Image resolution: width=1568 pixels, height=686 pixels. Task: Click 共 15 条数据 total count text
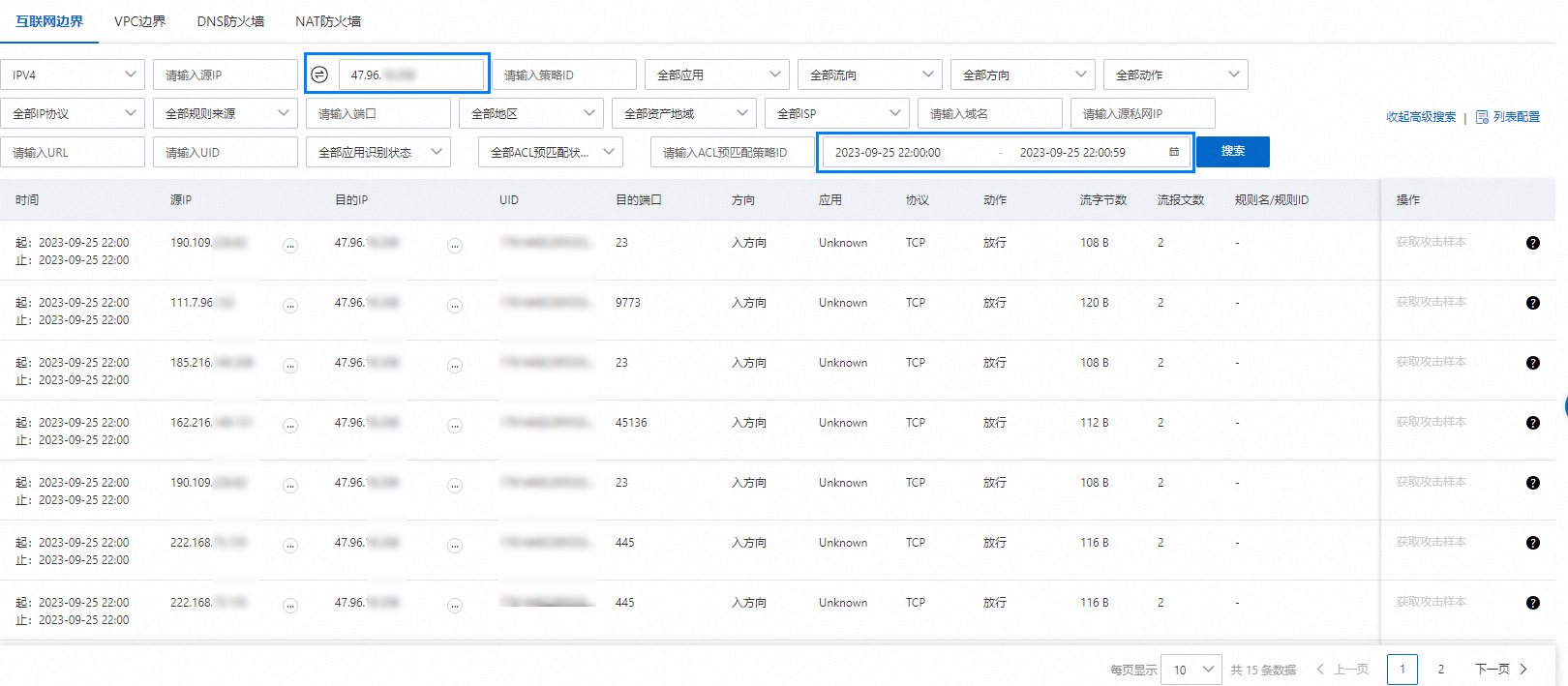coord(1263,670)
